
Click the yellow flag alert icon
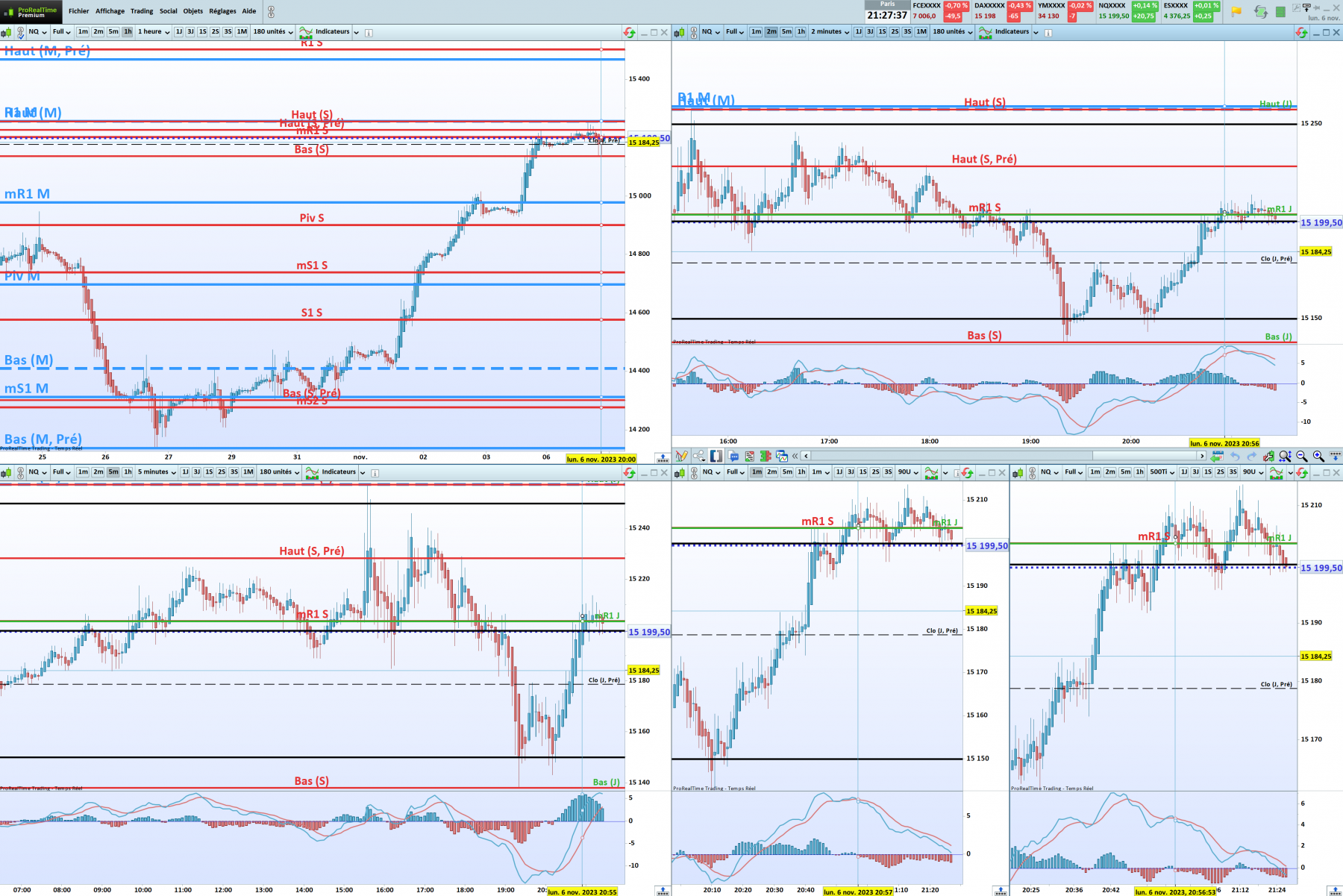pyautogui.click(x=1236, y=11)
